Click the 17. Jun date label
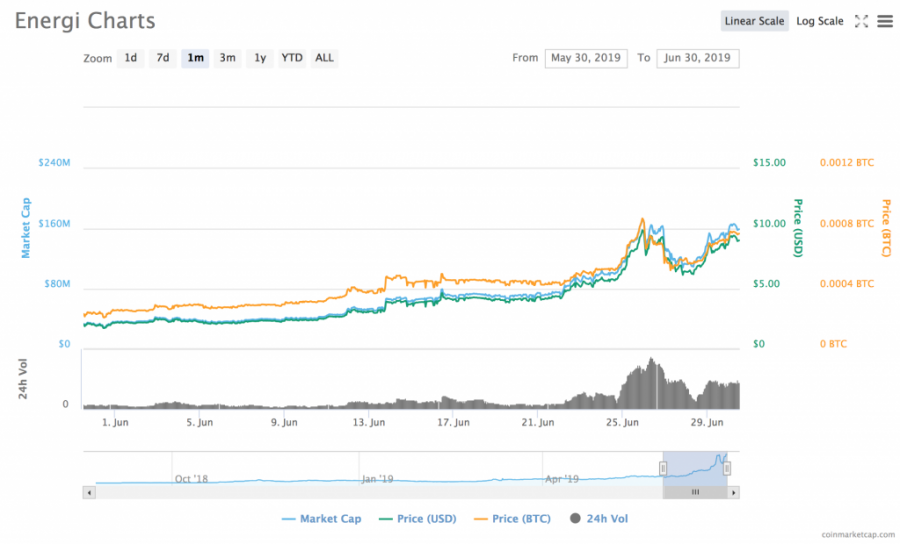 [x=453, y=422]
